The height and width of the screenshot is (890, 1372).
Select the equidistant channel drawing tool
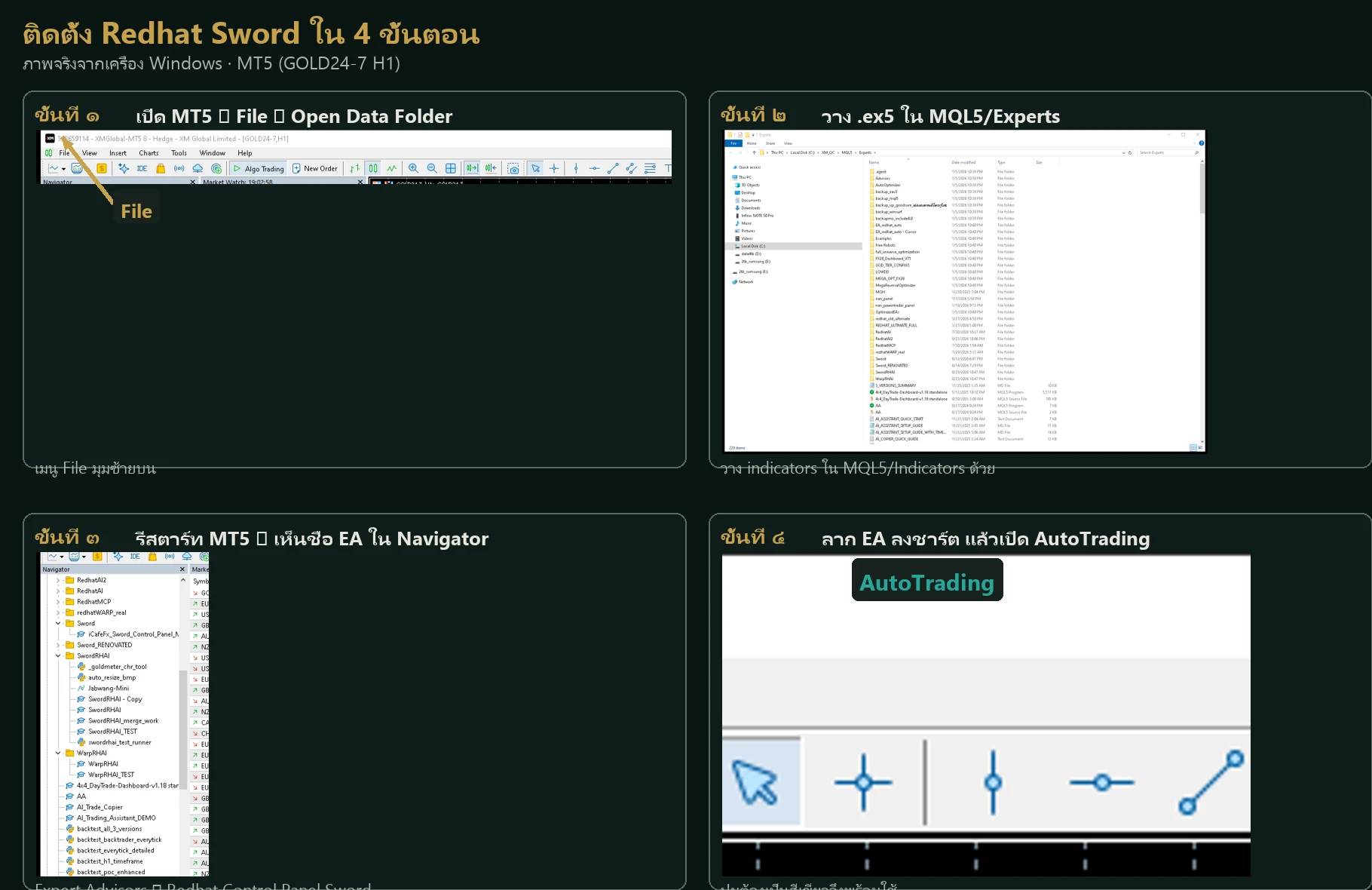tap(631, 168)
